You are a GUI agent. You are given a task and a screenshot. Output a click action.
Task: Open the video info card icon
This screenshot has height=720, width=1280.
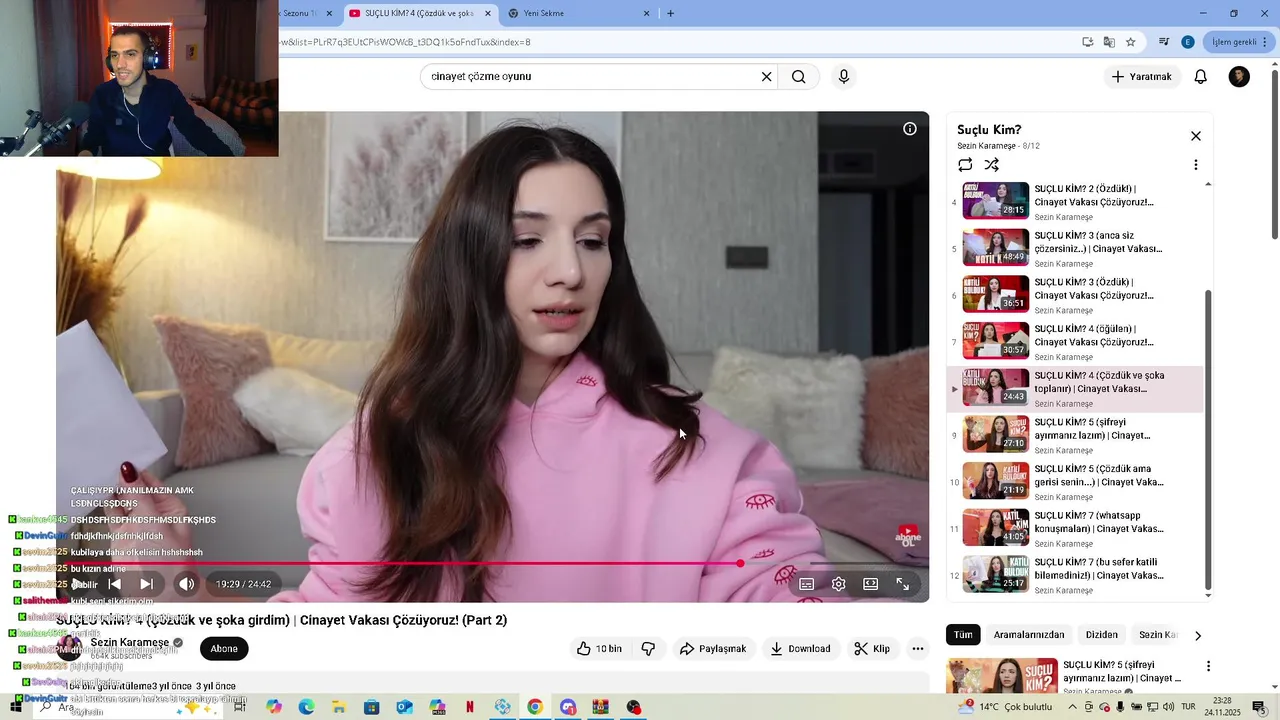(x=910, y=129)
